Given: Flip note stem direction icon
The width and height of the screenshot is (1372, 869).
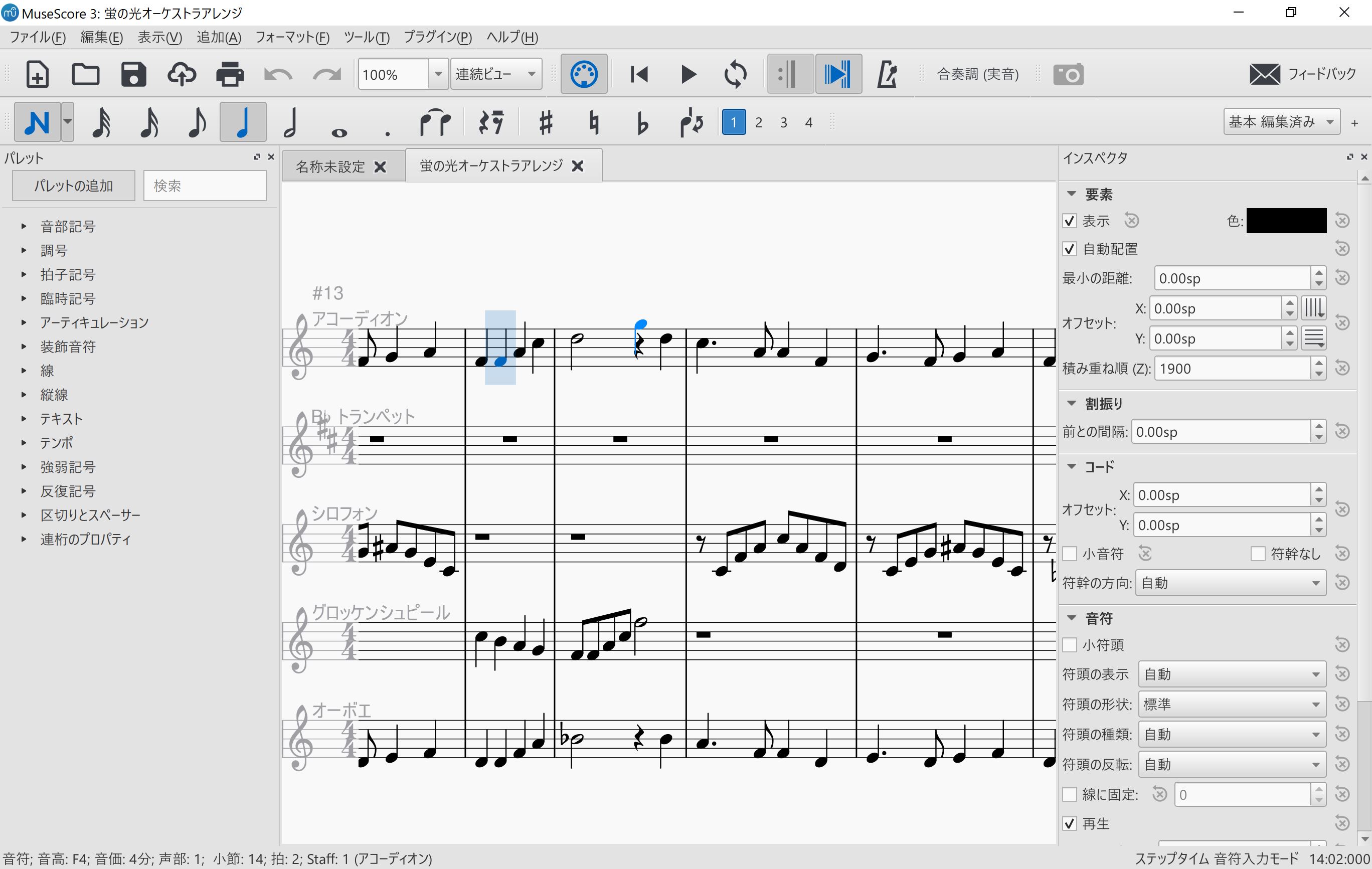Looking at the screenshot, I should [691, 122].
